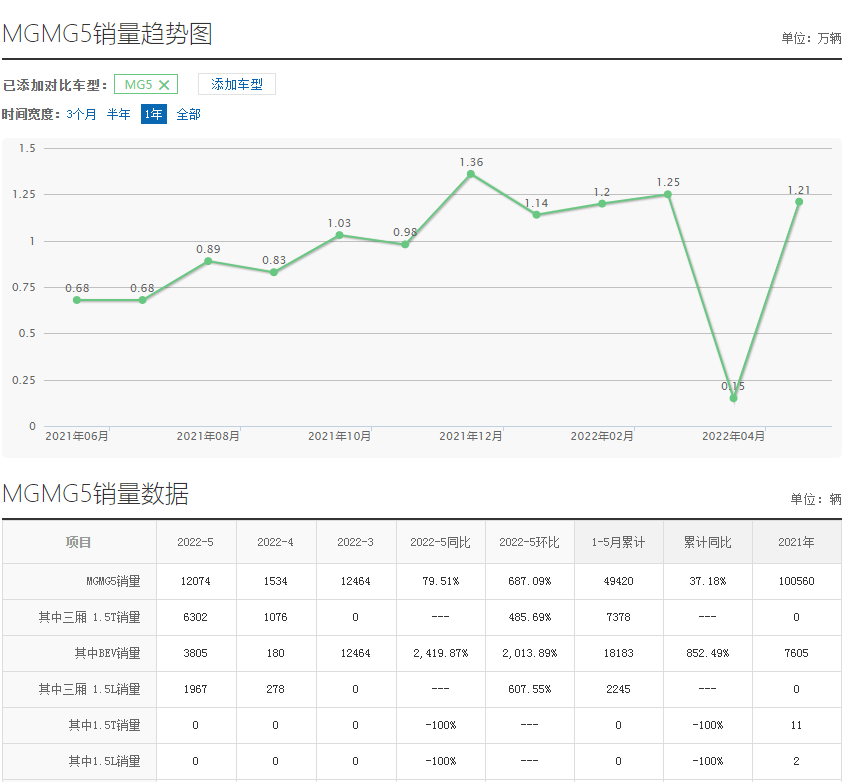The image size is (850, 782).
Task: Click the 2021年10月 axis label
Action: click(339, 436)
